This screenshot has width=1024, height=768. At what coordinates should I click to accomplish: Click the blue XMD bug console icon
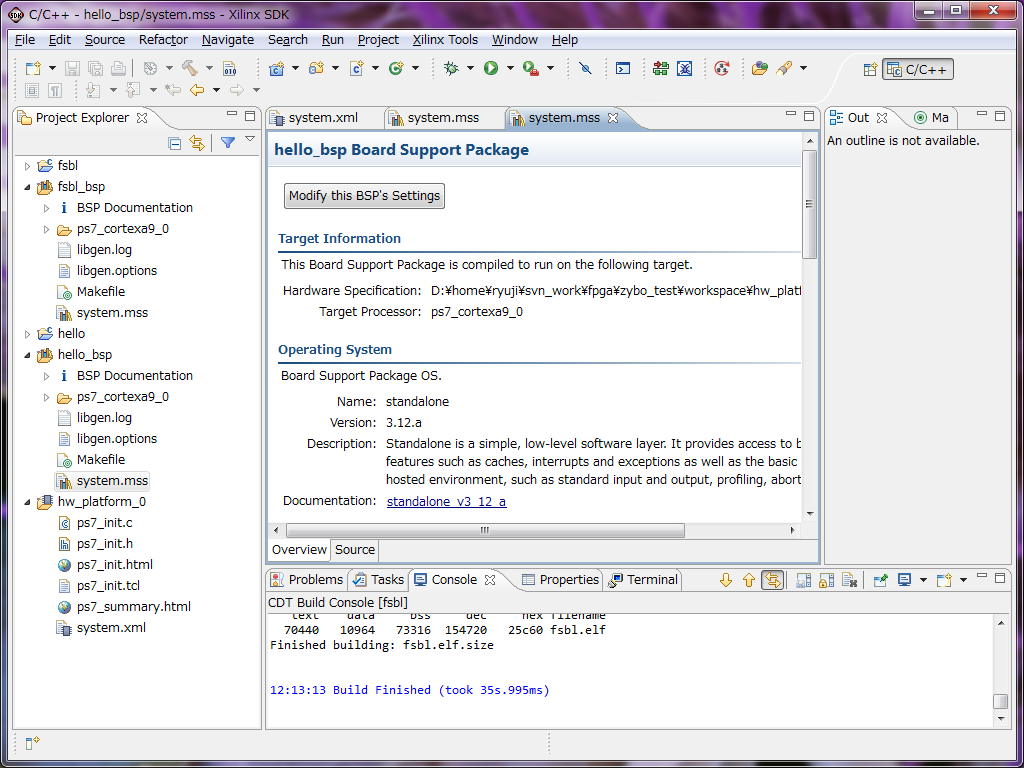click(x=684, y=68)
